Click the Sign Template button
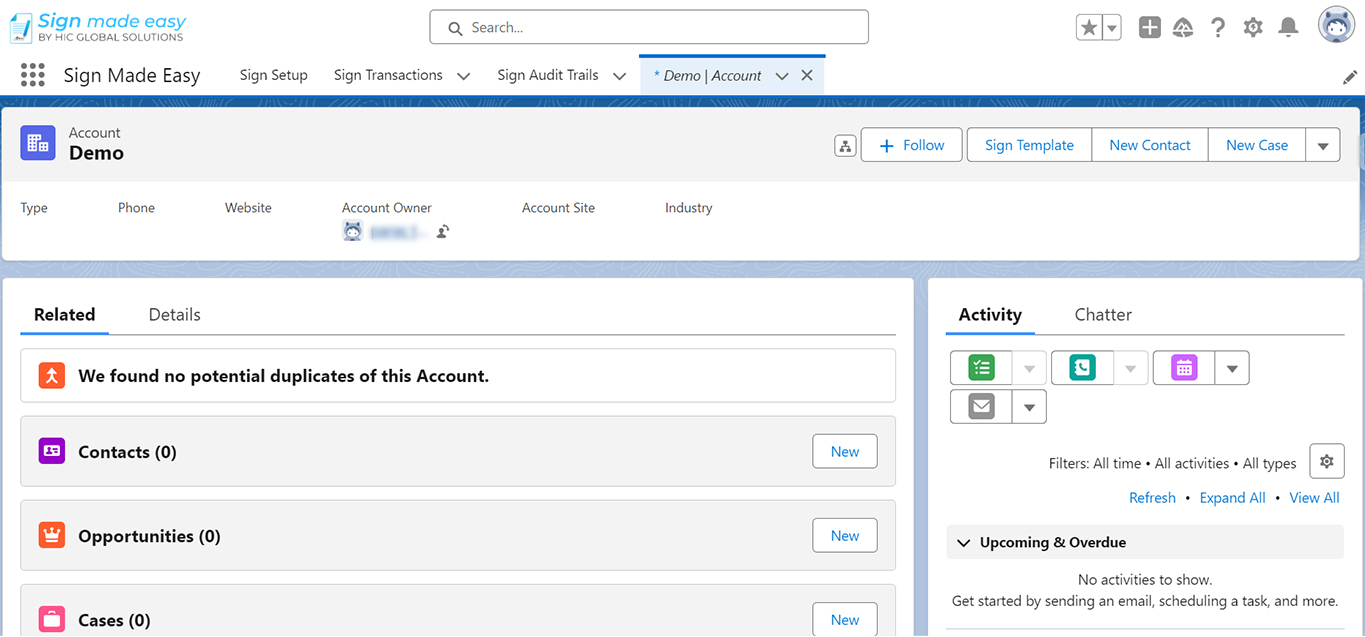The height and width of the screenshot is (637, 1365). pos(1029,145)
